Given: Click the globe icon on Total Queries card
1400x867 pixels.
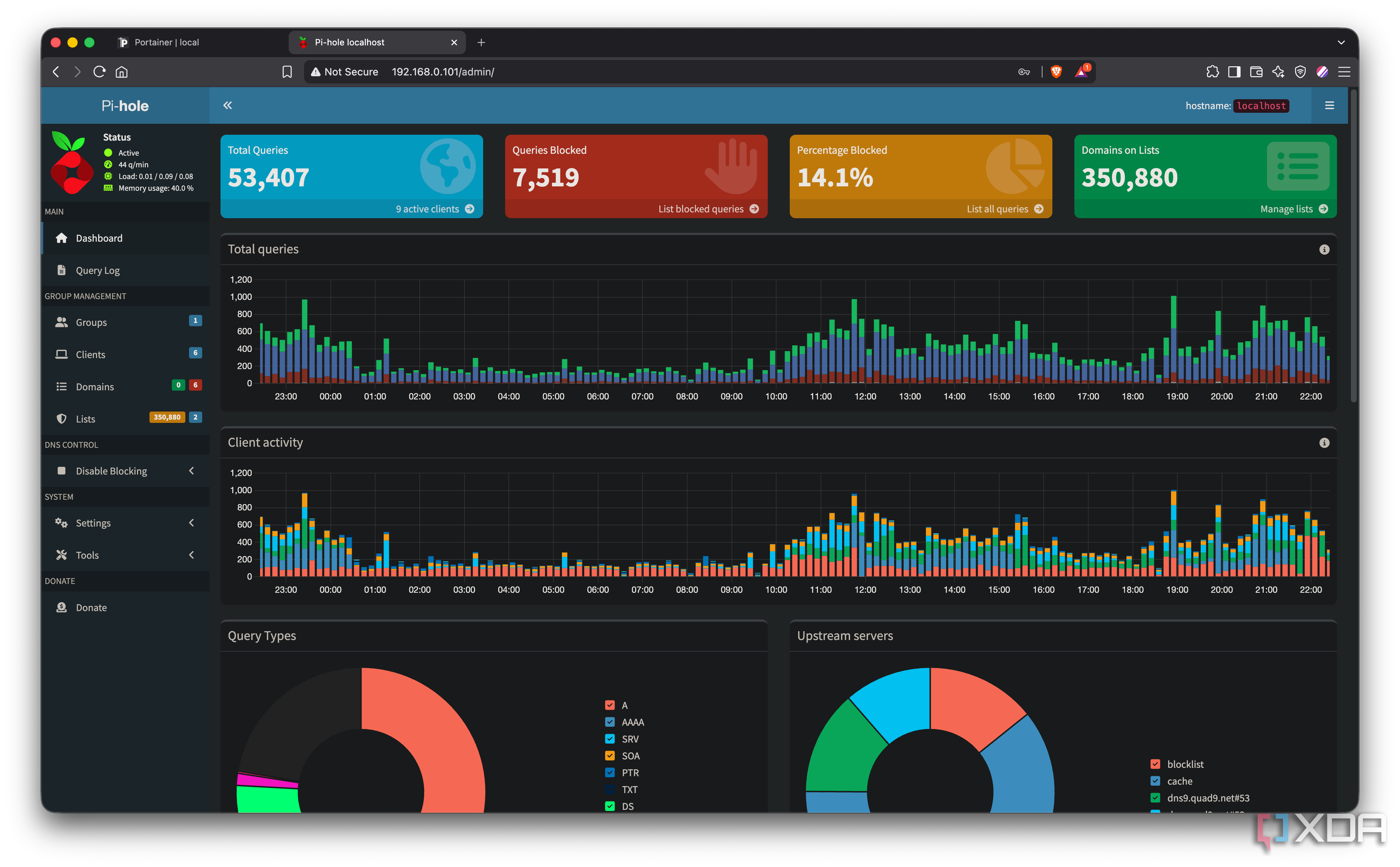Looking at the screenshot, I should tap(447, 166).
